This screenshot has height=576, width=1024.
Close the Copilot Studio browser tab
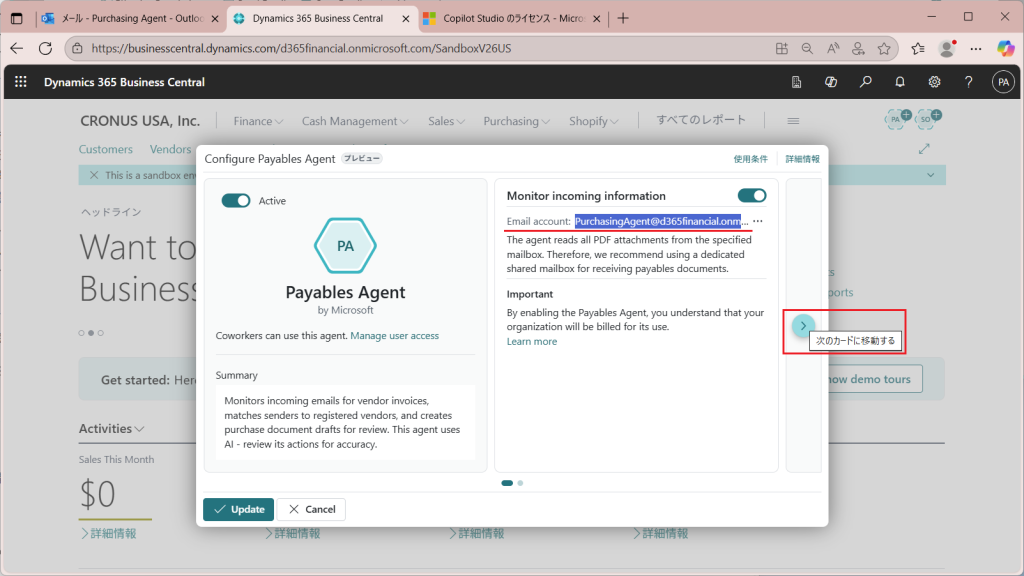[596, 19]
